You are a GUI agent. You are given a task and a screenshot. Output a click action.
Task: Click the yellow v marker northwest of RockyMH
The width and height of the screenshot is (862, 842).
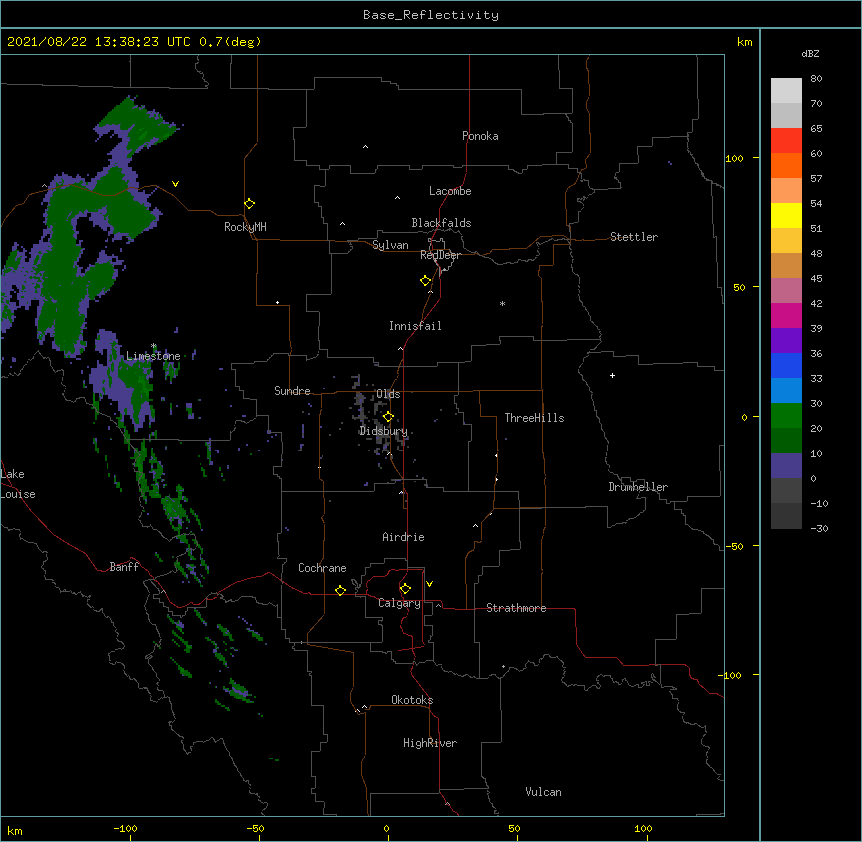click(175, 184)
